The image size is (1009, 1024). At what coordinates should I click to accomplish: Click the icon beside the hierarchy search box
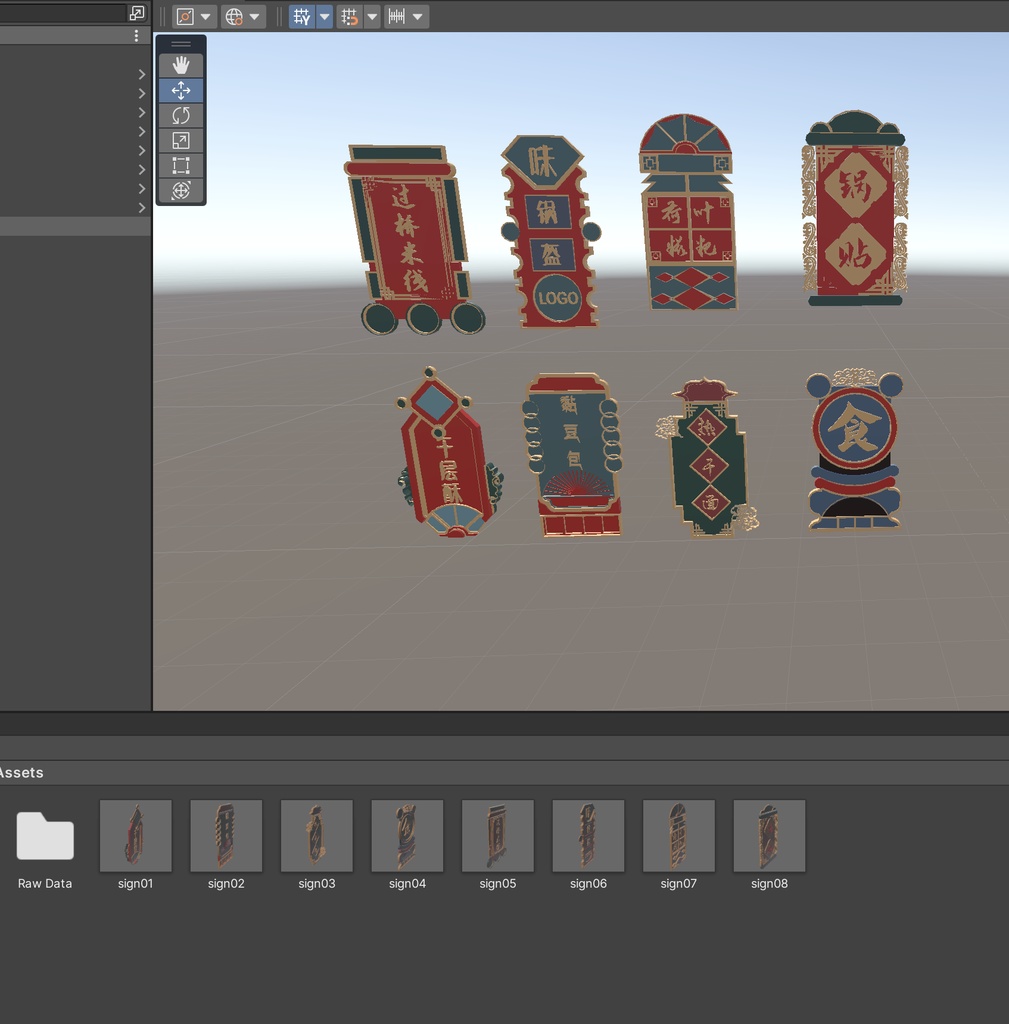point(137,12)
